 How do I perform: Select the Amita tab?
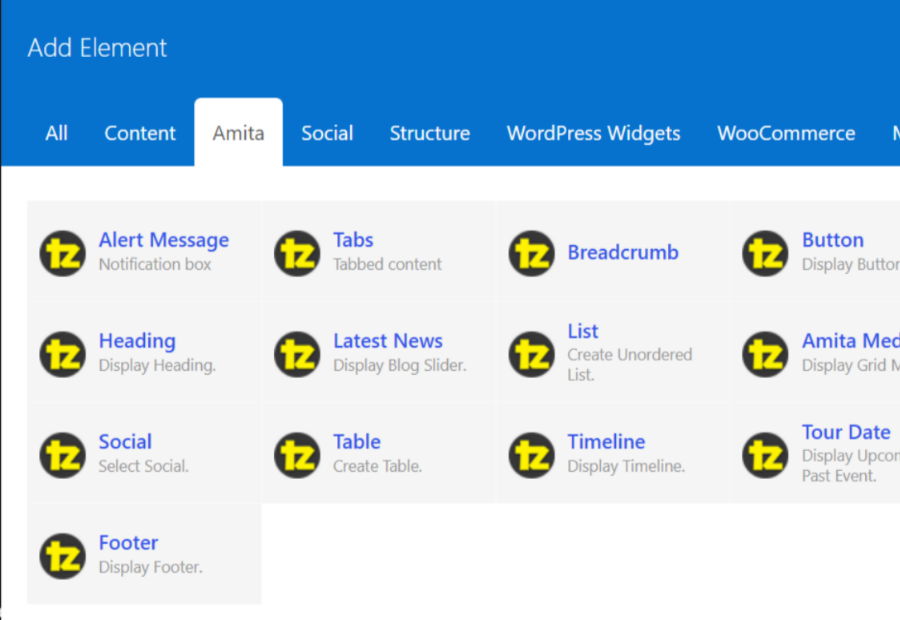(x=238, y=133)
